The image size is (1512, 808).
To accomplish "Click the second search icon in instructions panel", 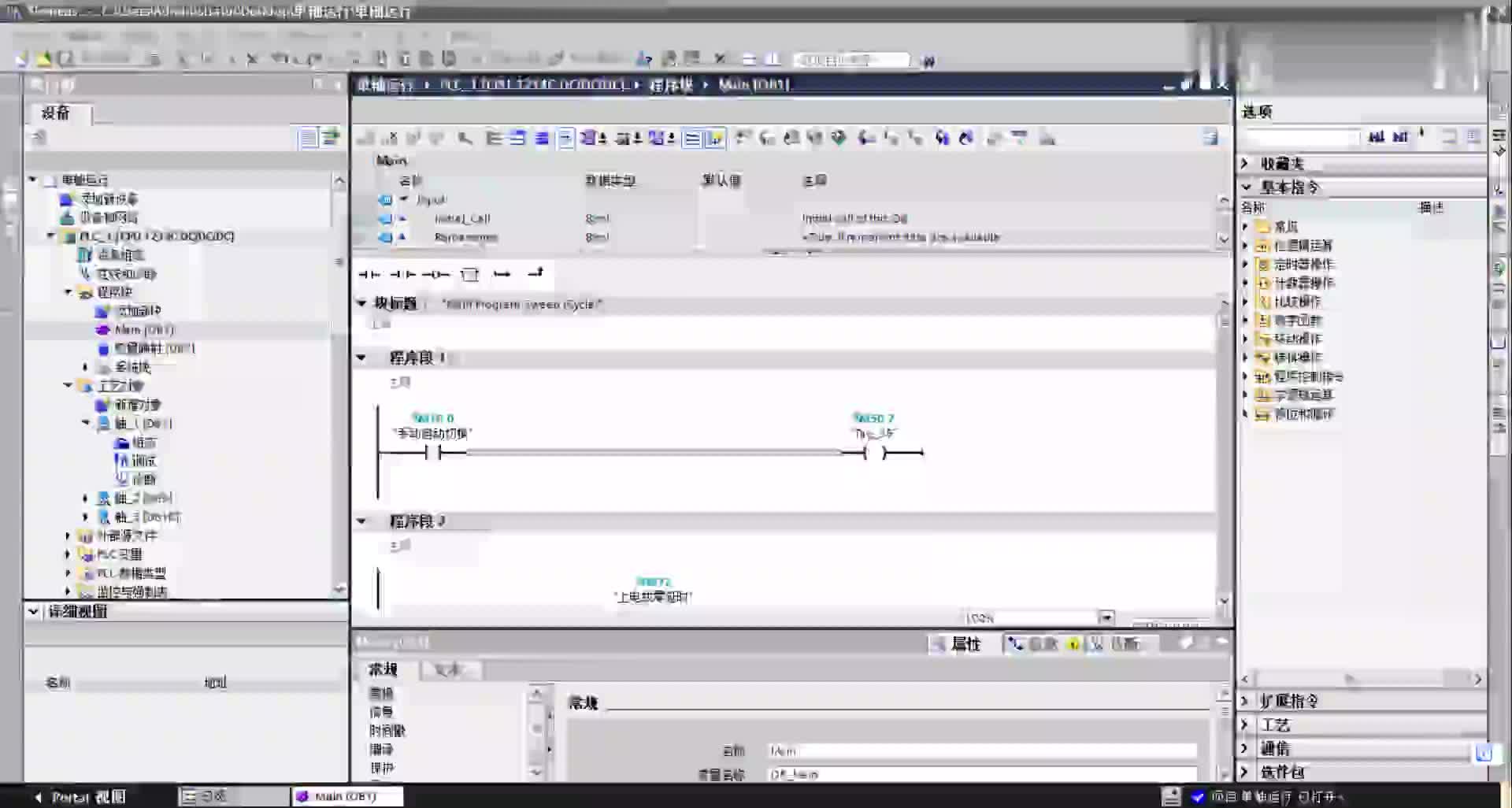I will (x=1399, y=137).
